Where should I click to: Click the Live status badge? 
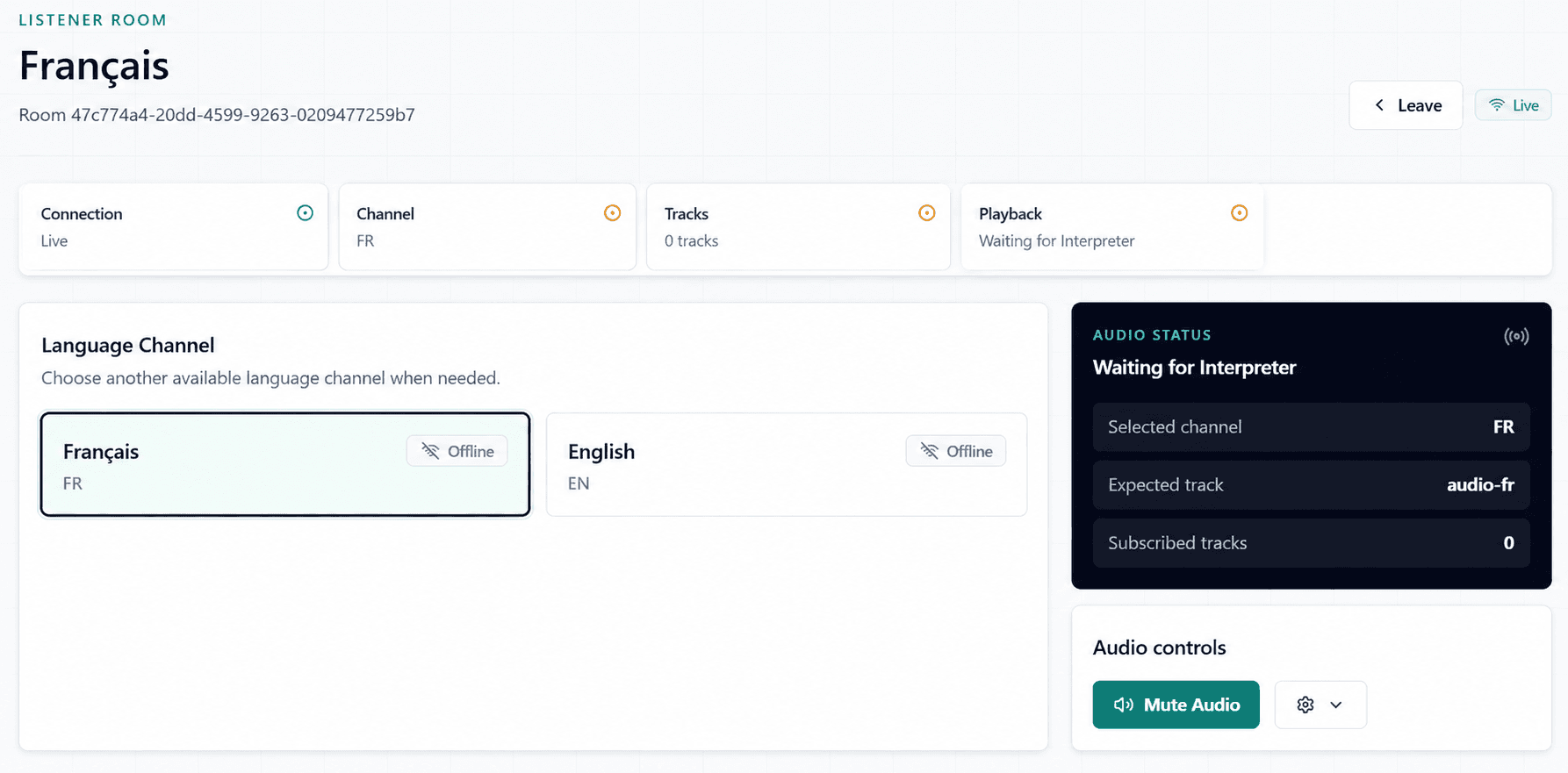pyautogui.click(x=1514, y=105)
